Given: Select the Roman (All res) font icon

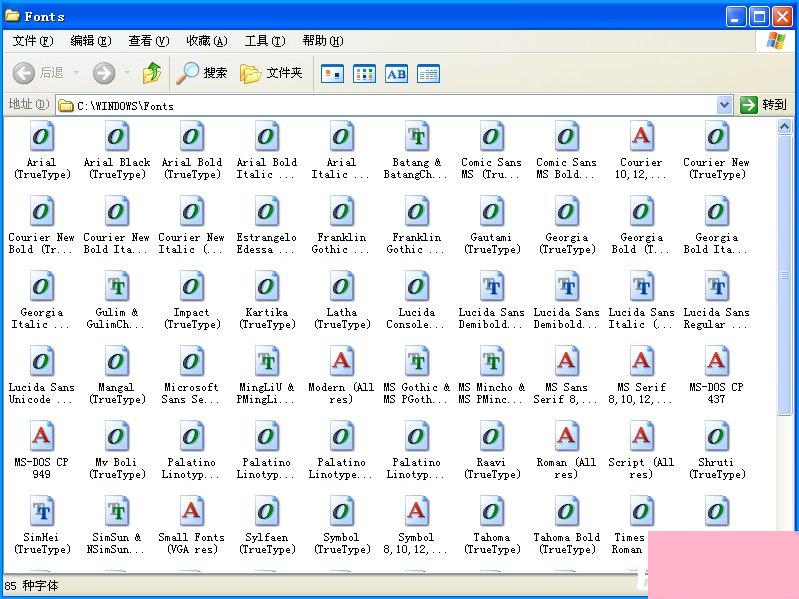Looking at the screenshot, I should tap(567, 436).
